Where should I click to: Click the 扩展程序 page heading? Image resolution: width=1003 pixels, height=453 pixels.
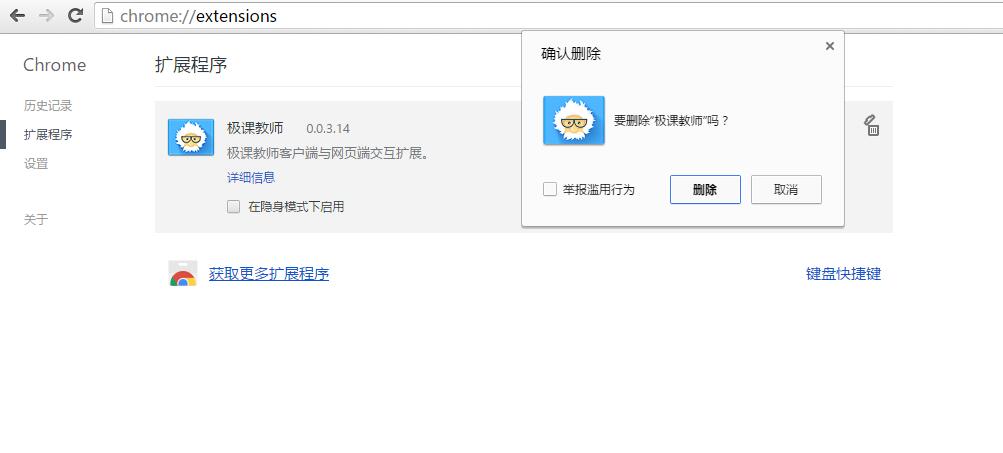point(191,65)
